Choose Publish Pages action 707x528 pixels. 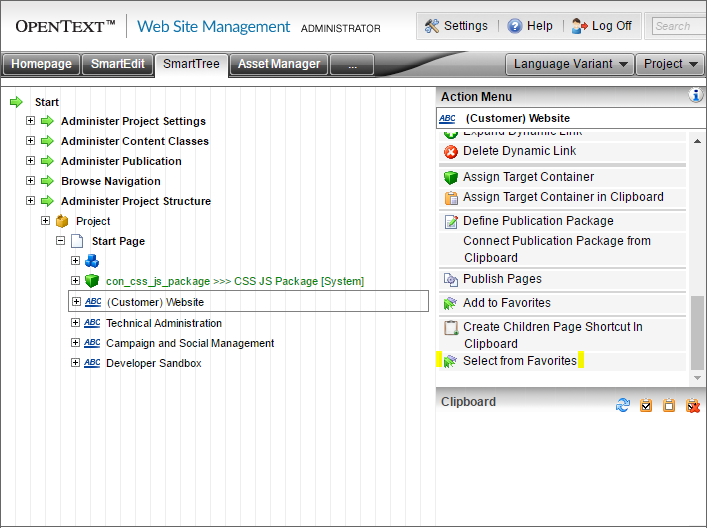pos(562,279)
